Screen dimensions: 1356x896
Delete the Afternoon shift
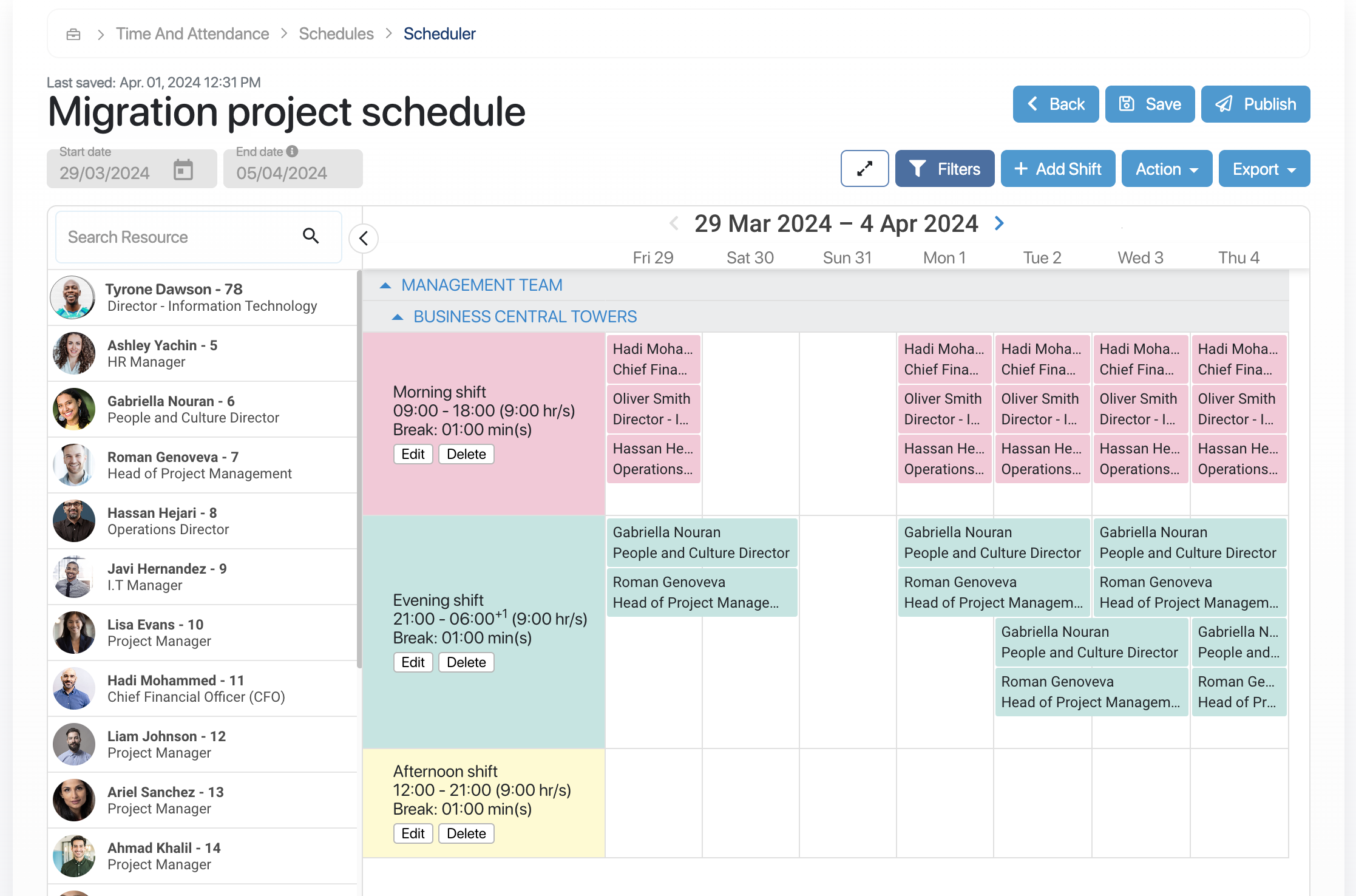466,833
